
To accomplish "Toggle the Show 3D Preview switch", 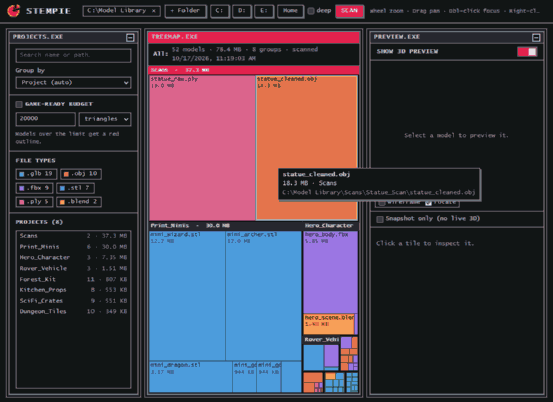I will click(527, 52).
